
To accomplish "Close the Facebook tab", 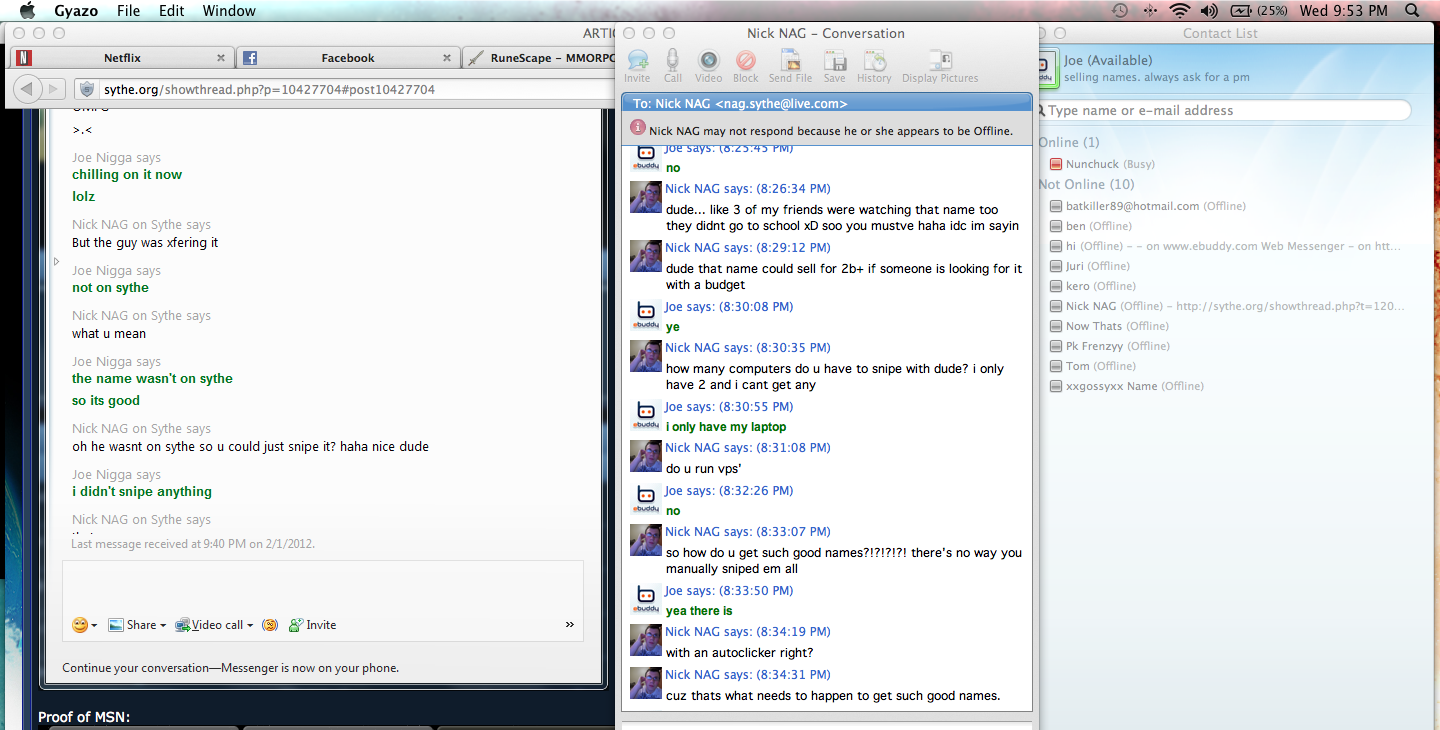I will [x=446, y=58].
